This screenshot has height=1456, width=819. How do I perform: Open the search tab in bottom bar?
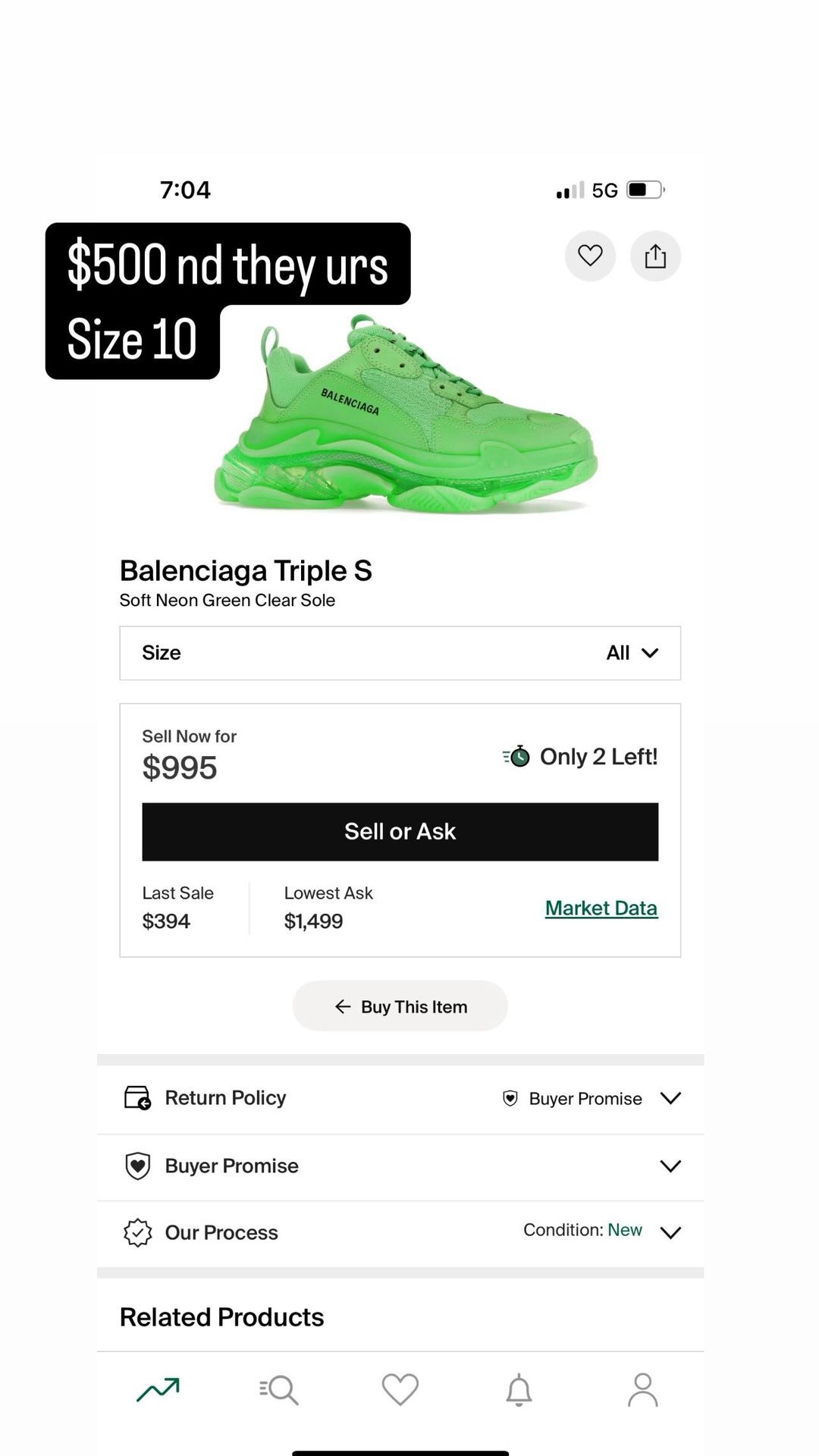279,1390
